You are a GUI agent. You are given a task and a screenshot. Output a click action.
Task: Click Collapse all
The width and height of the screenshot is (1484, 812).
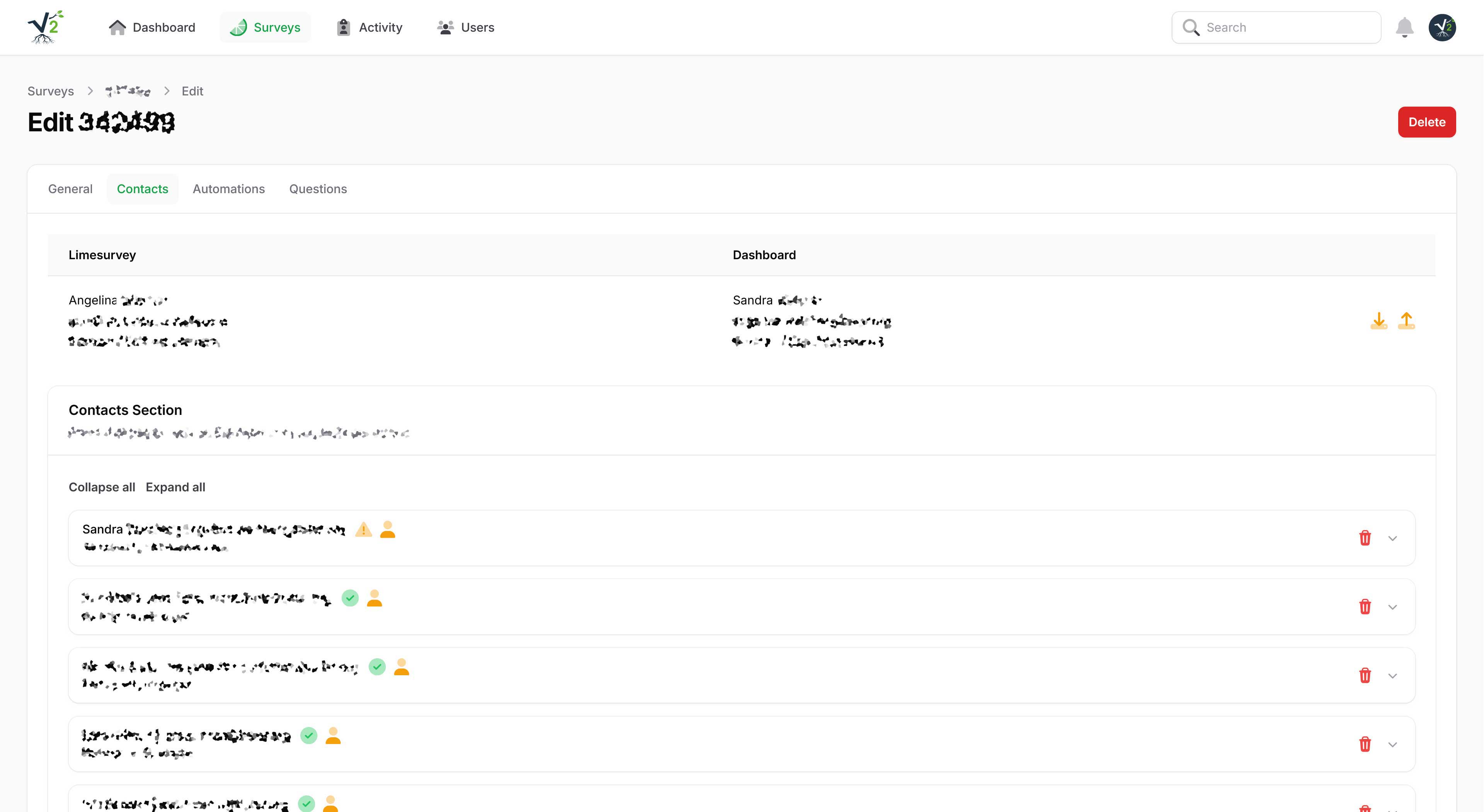pyautogui.click(x=102, y=487)
